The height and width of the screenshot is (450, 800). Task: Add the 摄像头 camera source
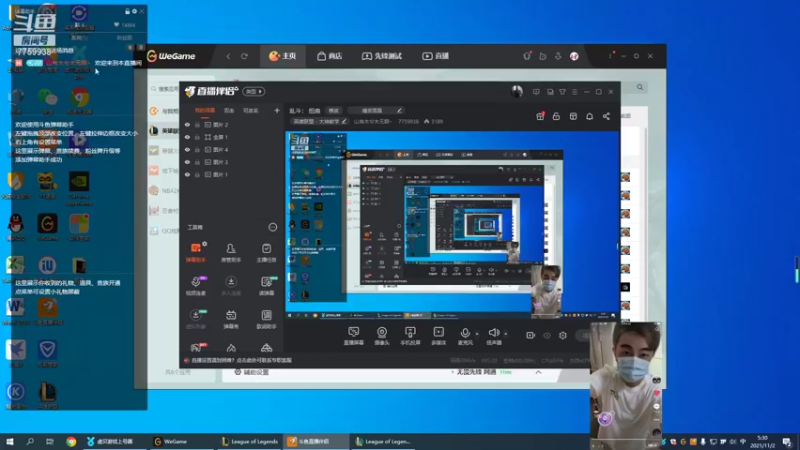[382, 336]
